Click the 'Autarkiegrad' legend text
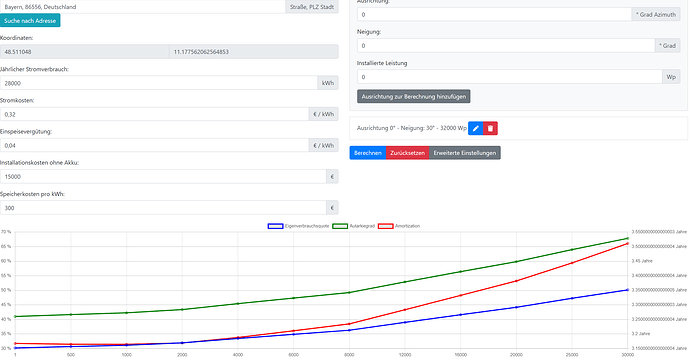Image resolution: width=690 pixels, height=361 pixels. click(x=362, y=226)
